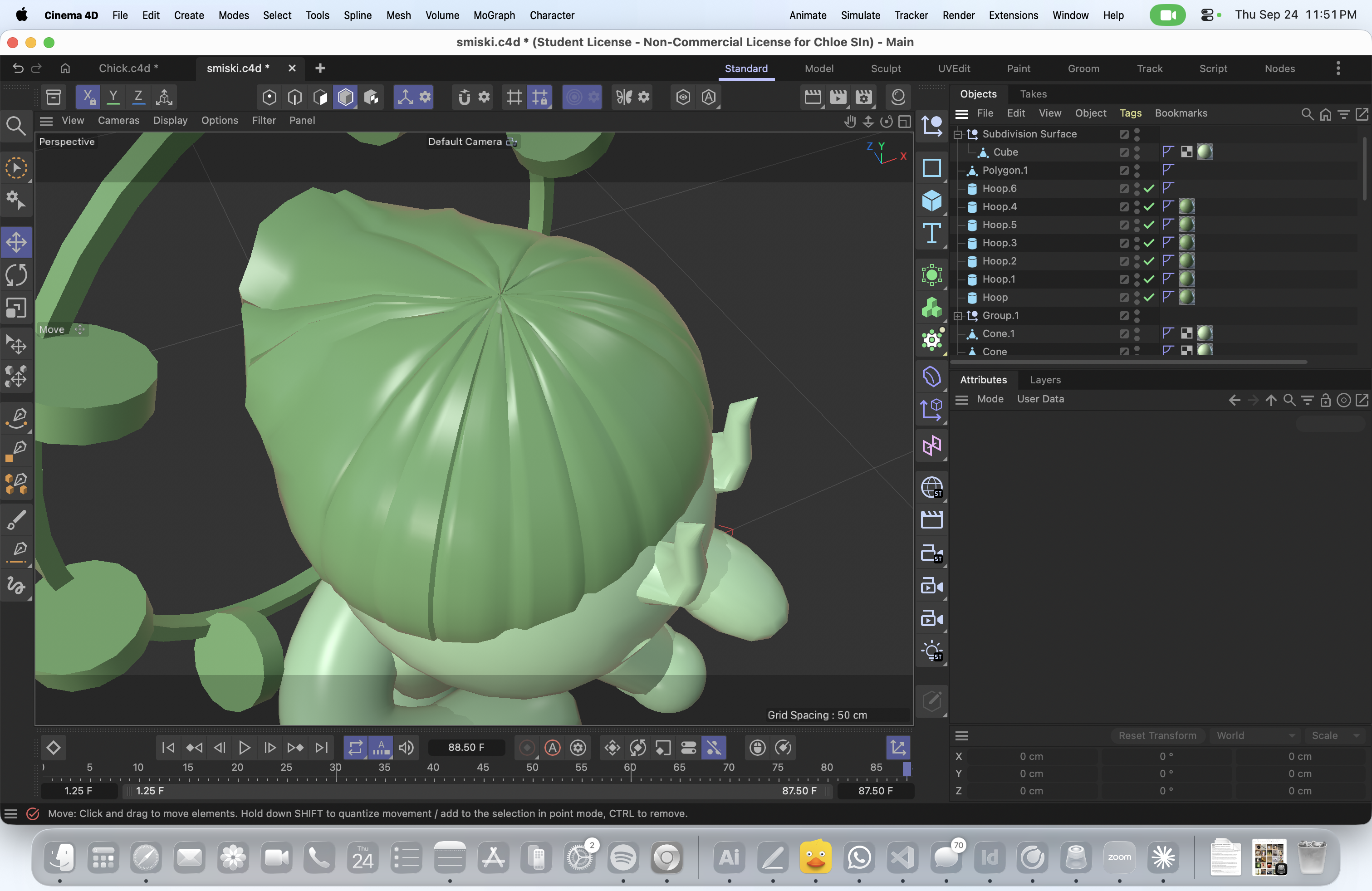
Task: Jump to the end of animation
Action: pyautogui.click(x=321, y=748)
